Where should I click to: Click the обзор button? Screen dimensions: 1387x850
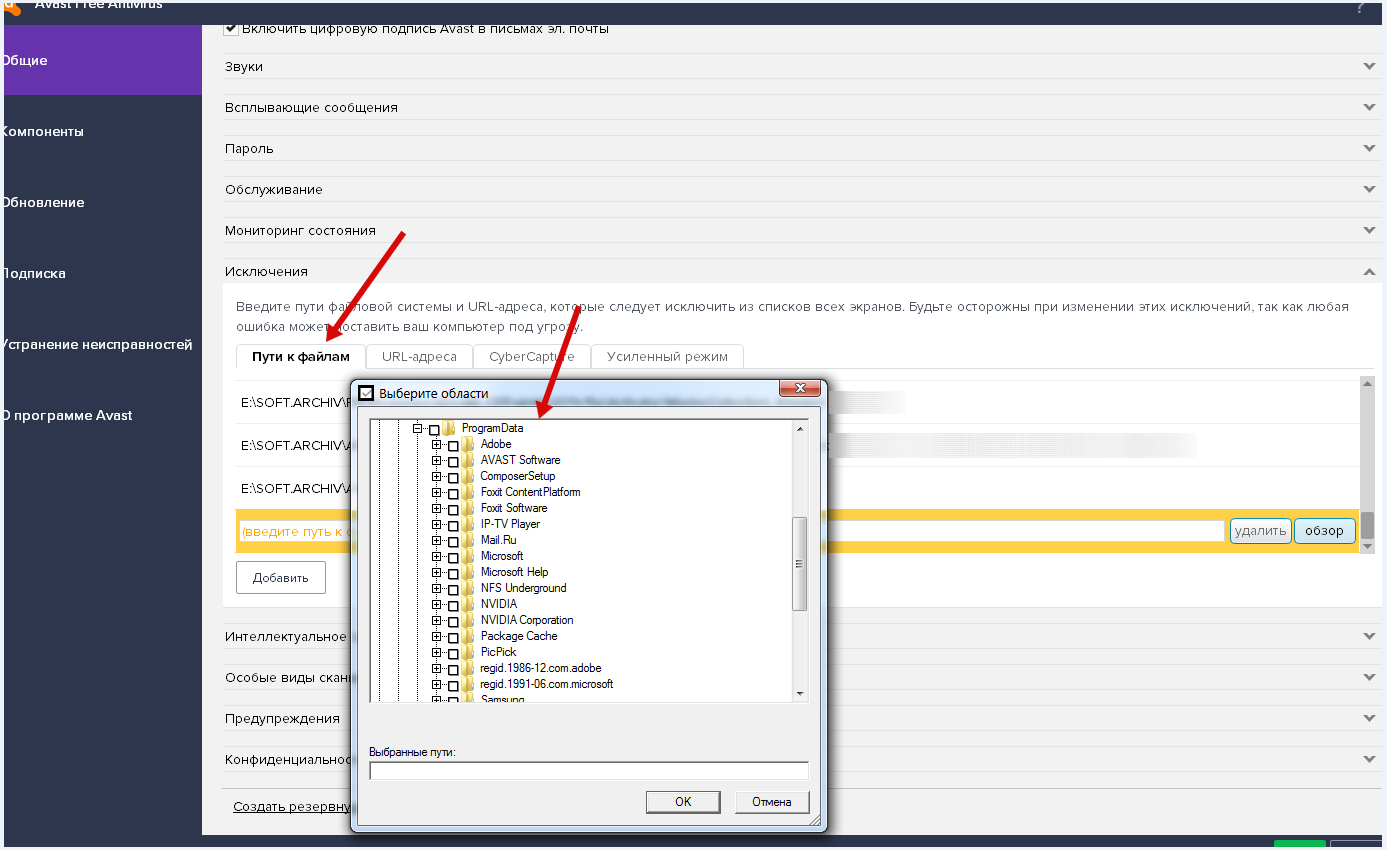click(1325, 531)
